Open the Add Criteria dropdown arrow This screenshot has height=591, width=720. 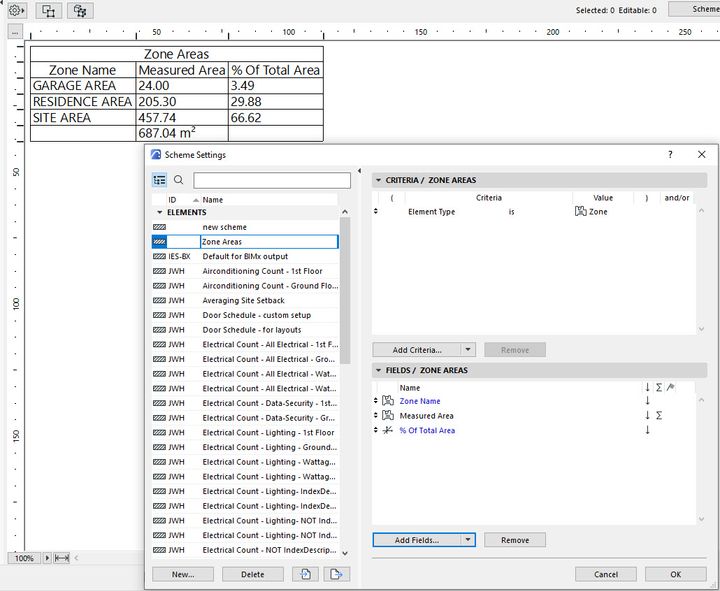(467, 350)
